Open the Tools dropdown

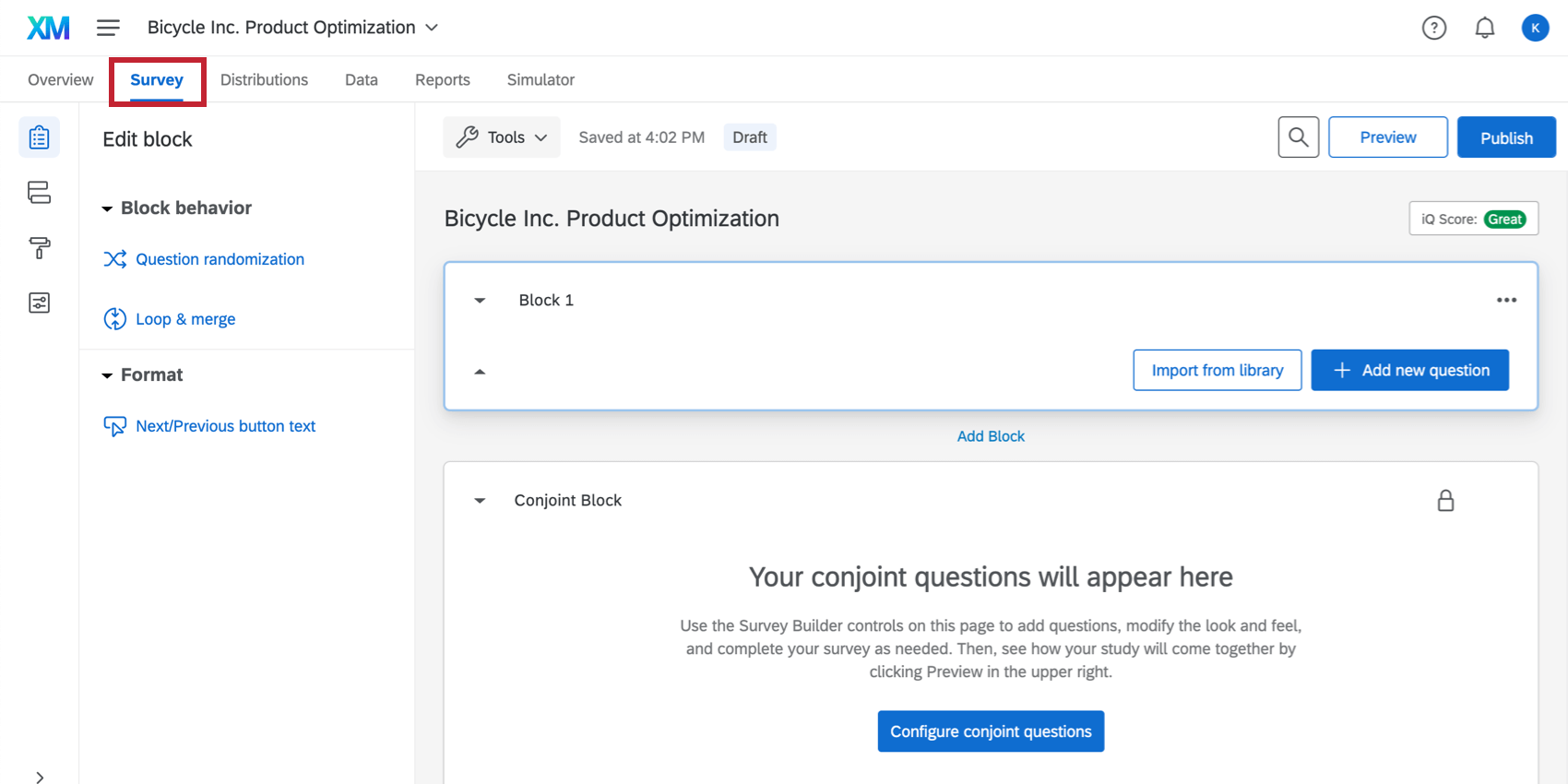[x=502, y=137]
